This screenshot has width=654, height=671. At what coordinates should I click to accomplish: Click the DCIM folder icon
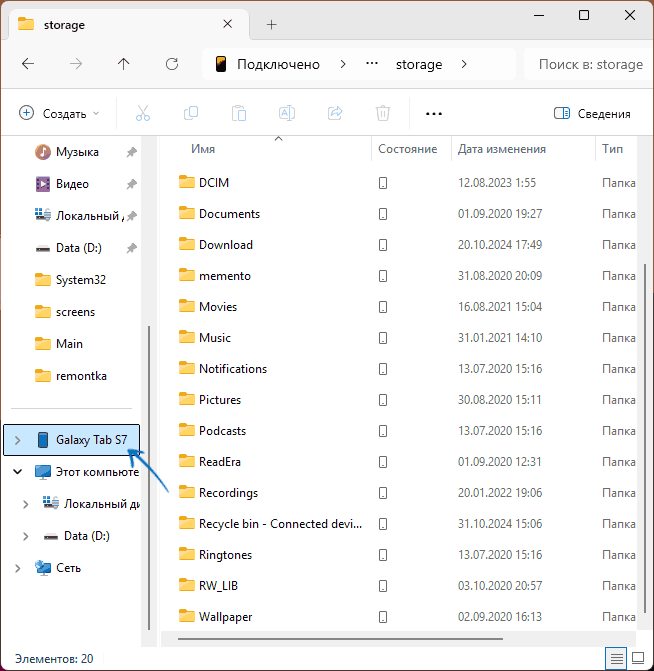point(187,182)
